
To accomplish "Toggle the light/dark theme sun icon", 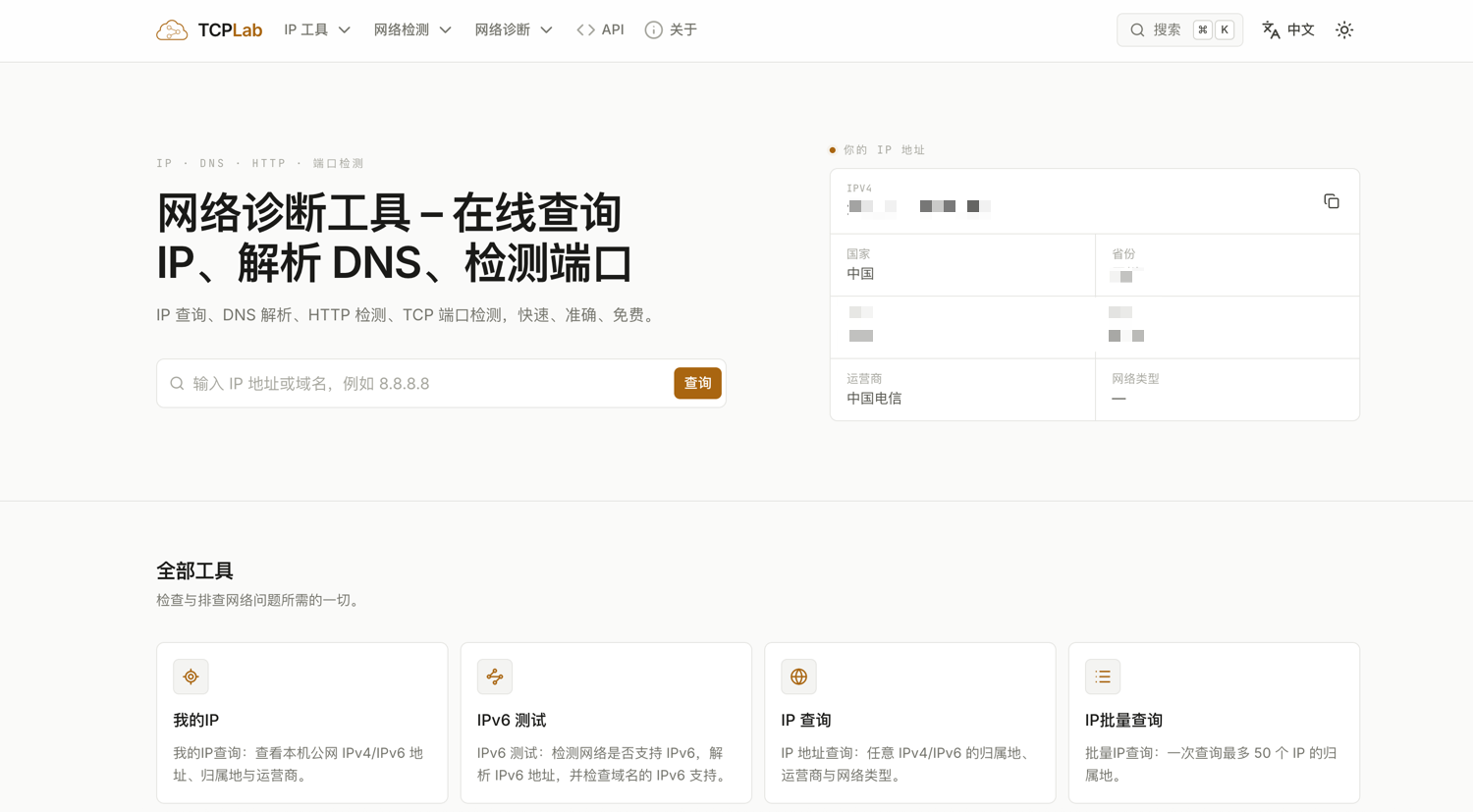I will 1344,30.
